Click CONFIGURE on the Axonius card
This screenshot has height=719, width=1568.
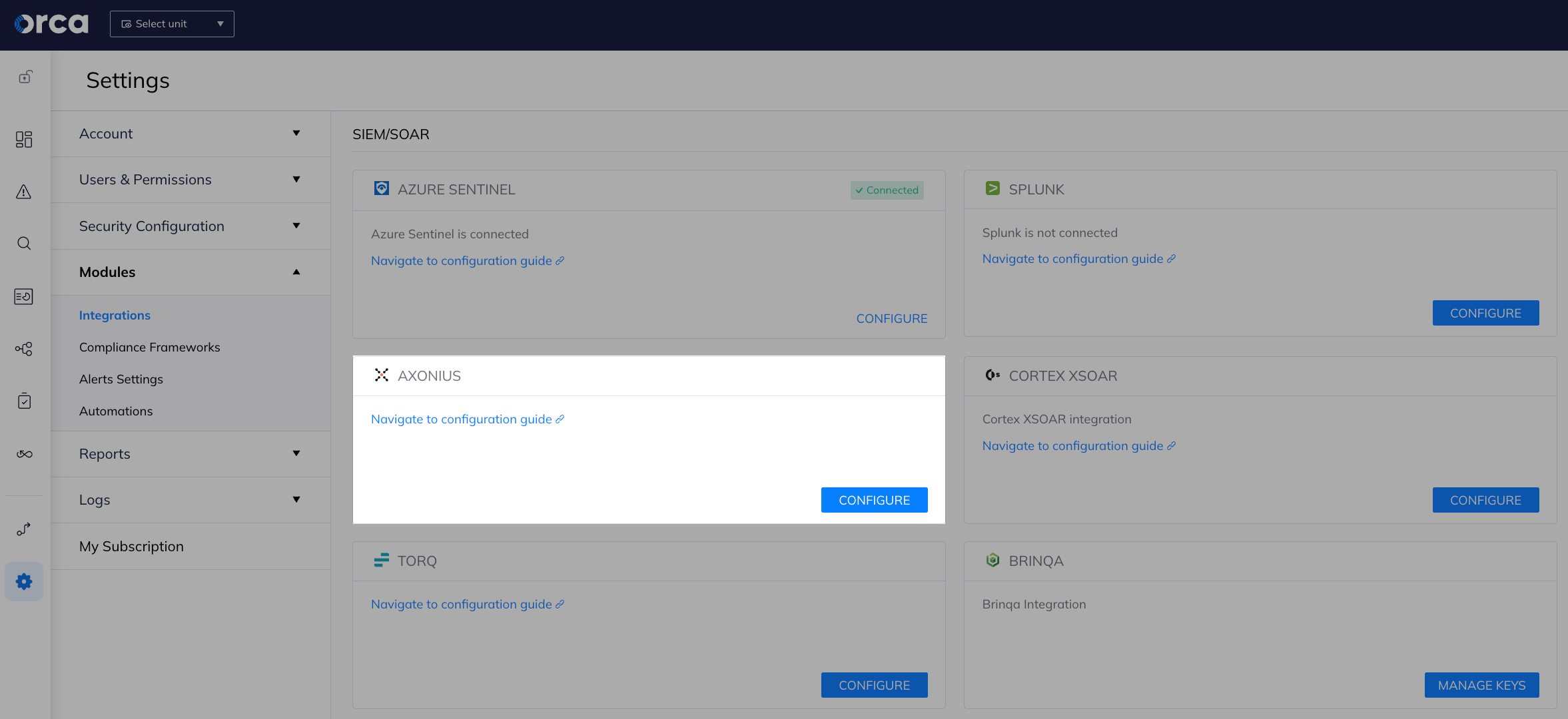coord(874,500)
